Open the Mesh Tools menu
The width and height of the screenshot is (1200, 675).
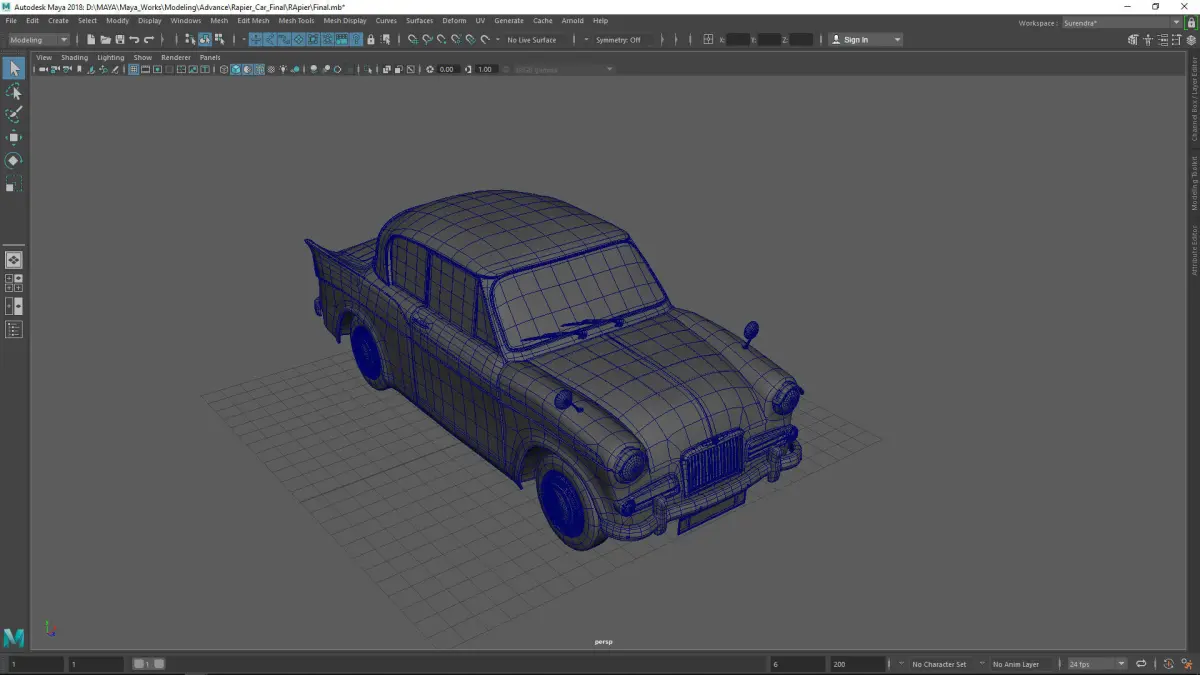click(x=296, y=21)
